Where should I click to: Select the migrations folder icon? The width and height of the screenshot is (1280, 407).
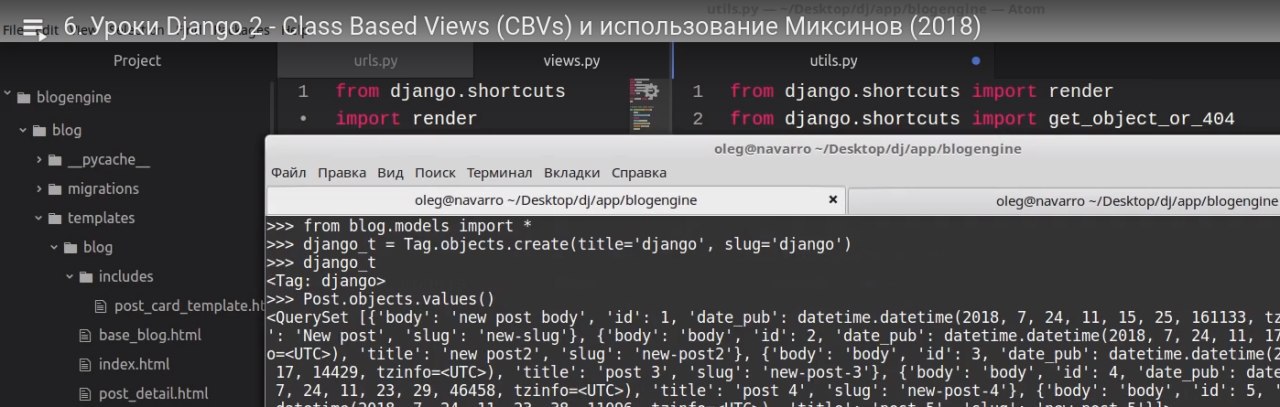coord(56,189)
